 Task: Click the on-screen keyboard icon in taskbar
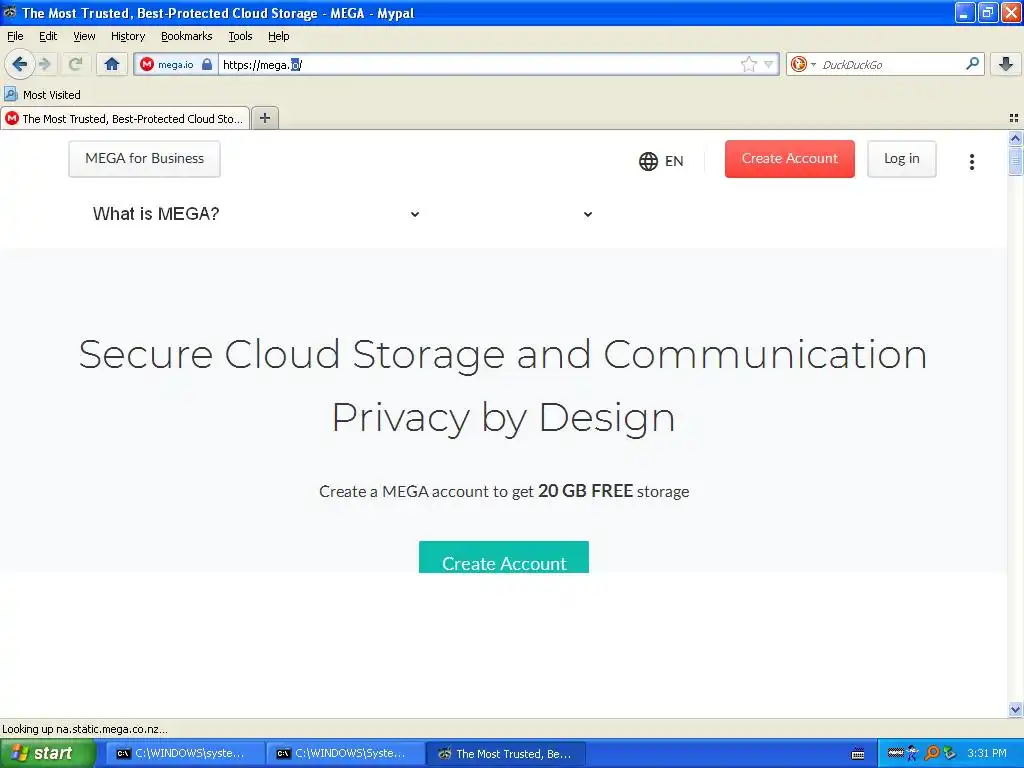(858, 754)
